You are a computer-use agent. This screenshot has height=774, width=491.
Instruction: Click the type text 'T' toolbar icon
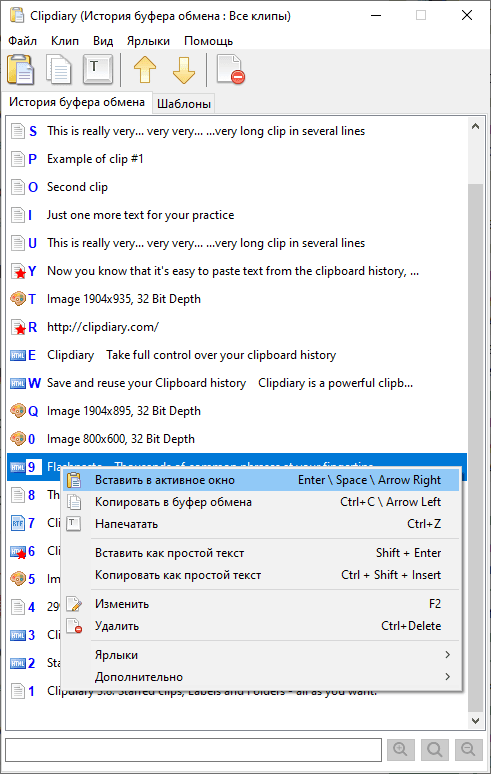coord(98,69)
